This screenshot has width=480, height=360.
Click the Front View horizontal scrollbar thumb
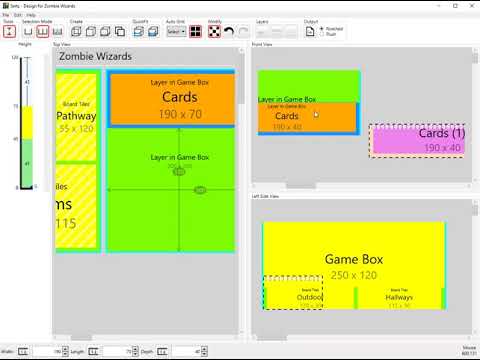pos(300,186)
